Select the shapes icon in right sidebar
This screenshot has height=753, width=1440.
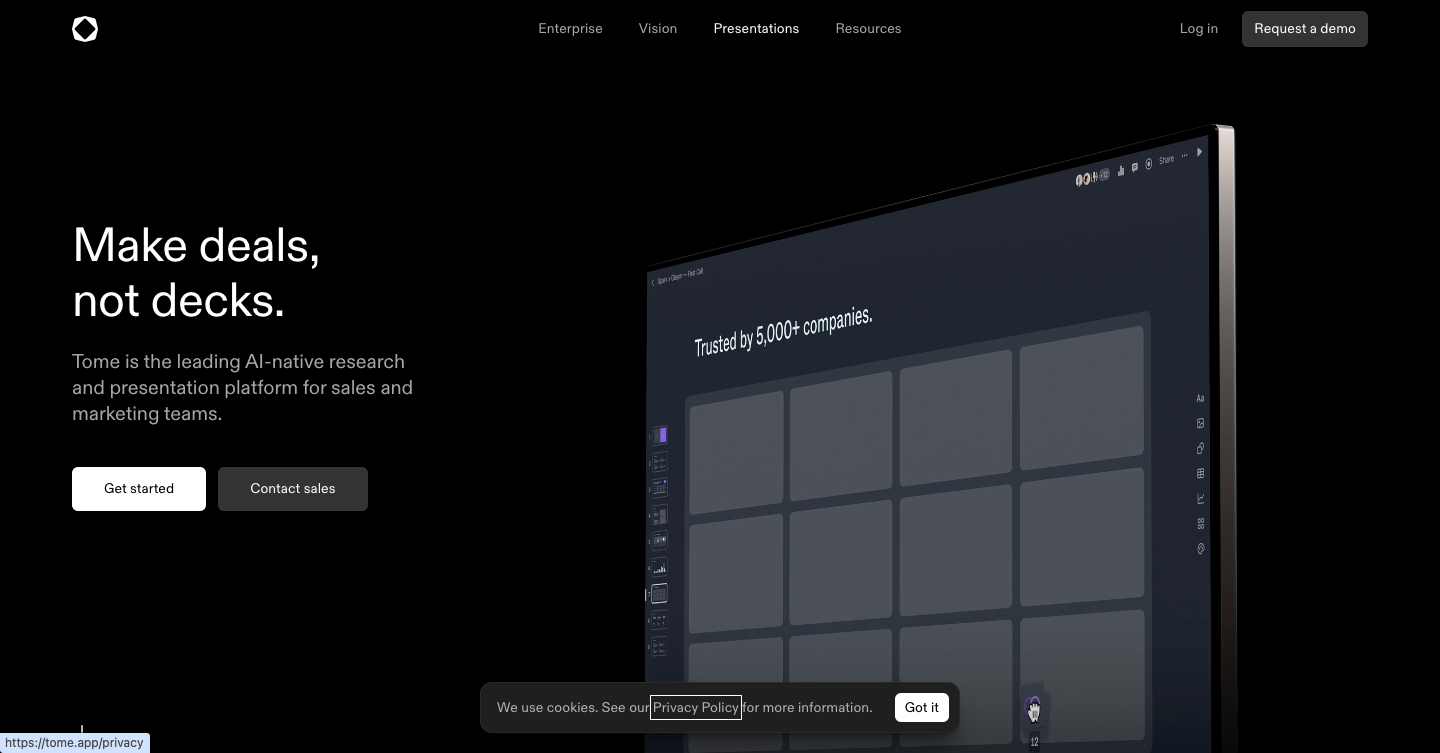tap(1200, 448)
